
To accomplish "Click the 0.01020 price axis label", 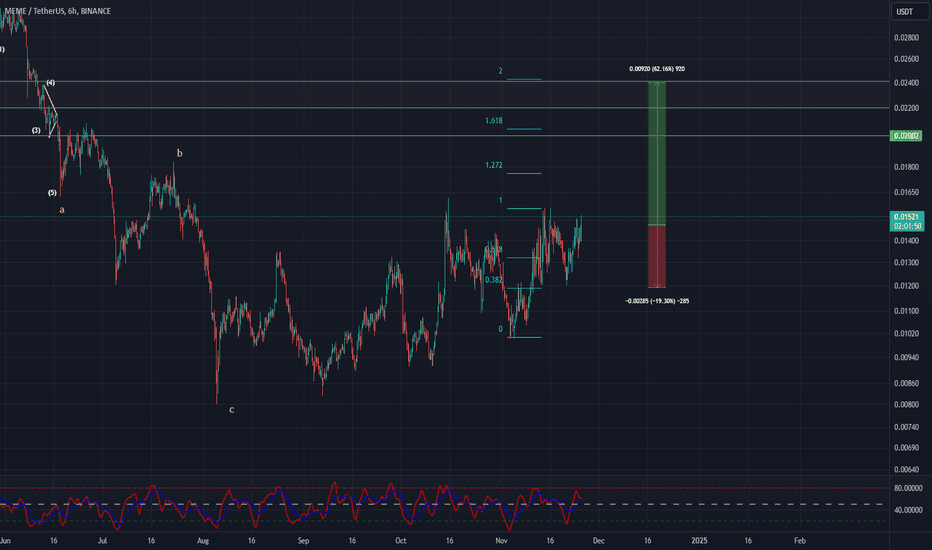I will tap(906, 334).
